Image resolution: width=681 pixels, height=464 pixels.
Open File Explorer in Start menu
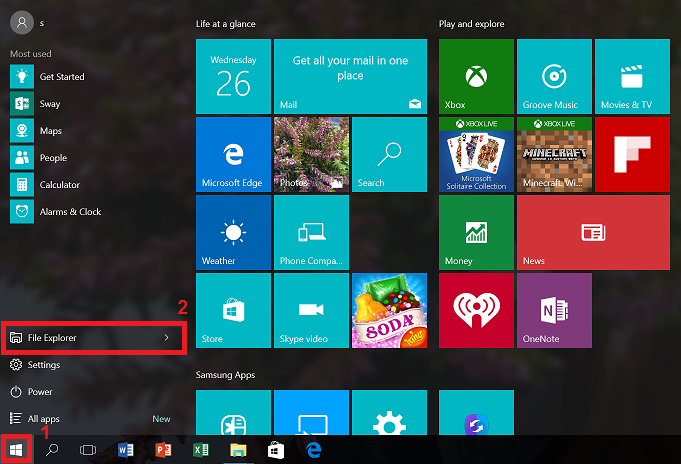point(93,338)
